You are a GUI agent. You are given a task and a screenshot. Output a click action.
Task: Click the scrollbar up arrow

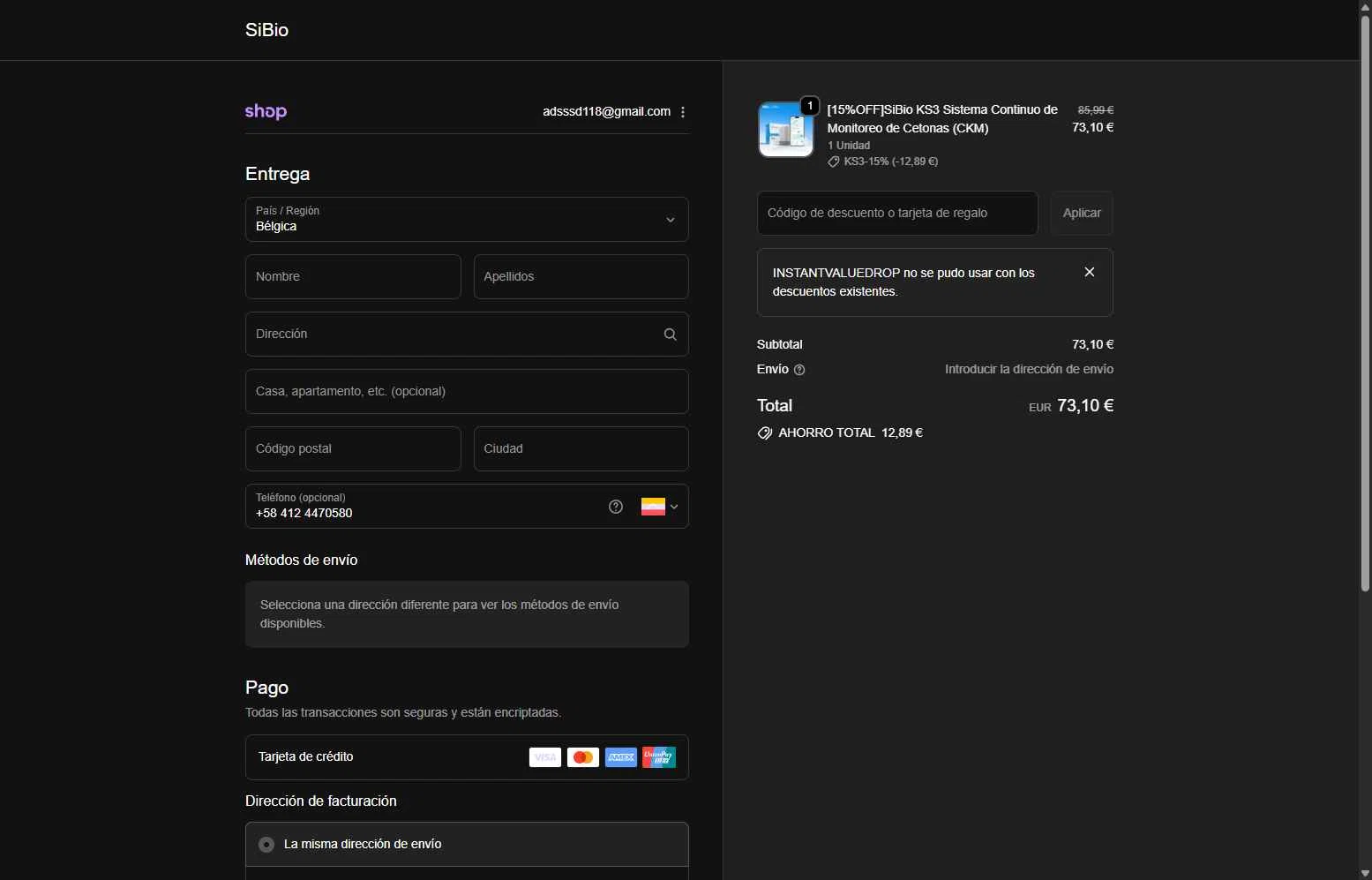pos(1365,6)
